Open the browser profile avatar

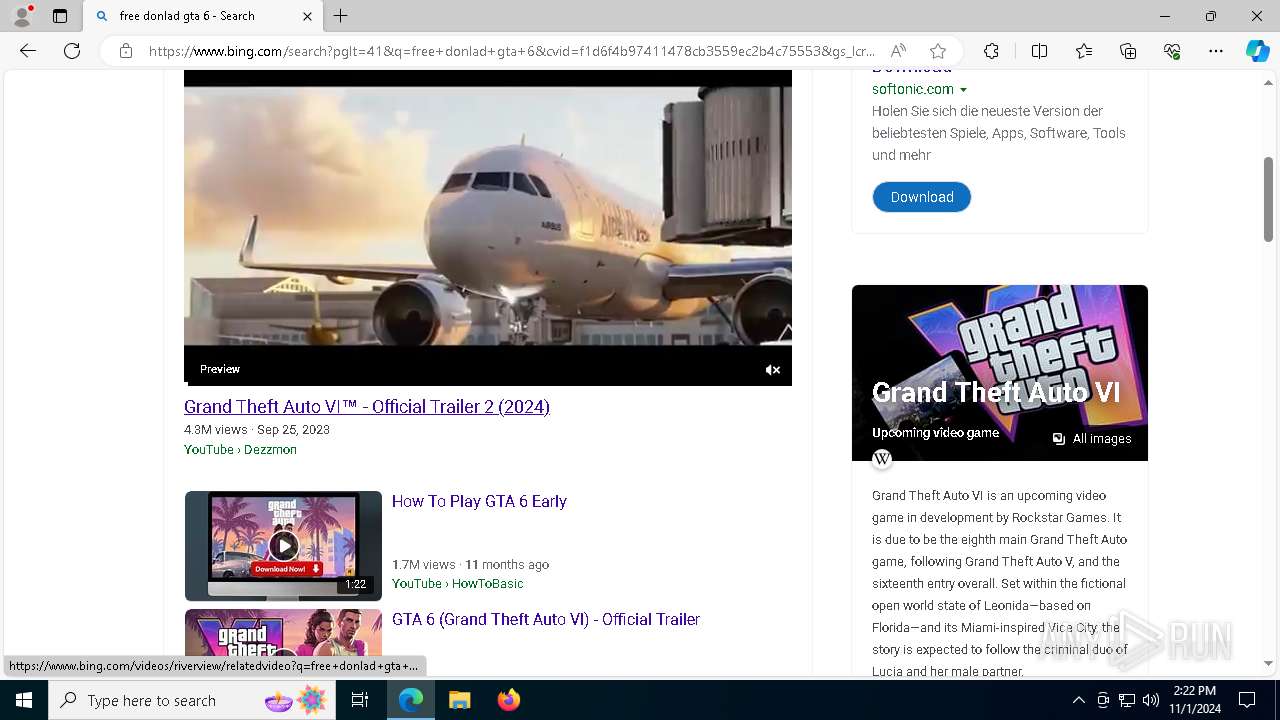tap(22, 15)
